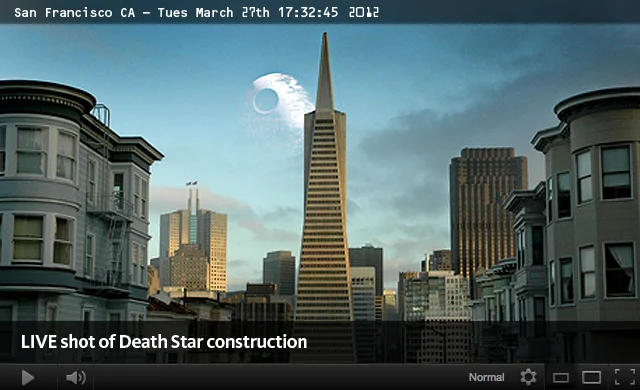
Task: Open the video settings gear
Action: pos(528,377)
